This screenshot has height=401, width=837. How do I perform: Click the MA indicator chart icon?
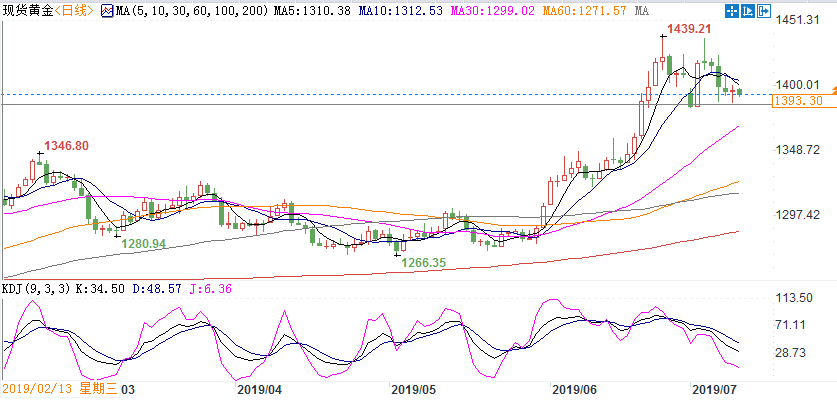point(107,10)
